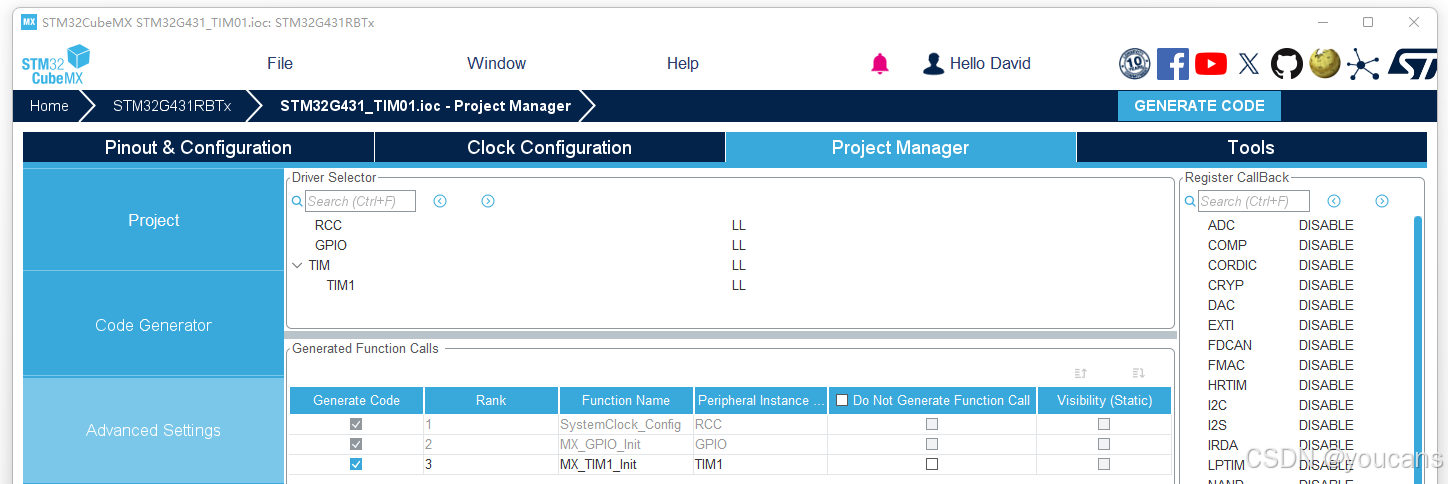
Task: Switch to Clock Configuration tab
Action: click(x=550, y=147)
